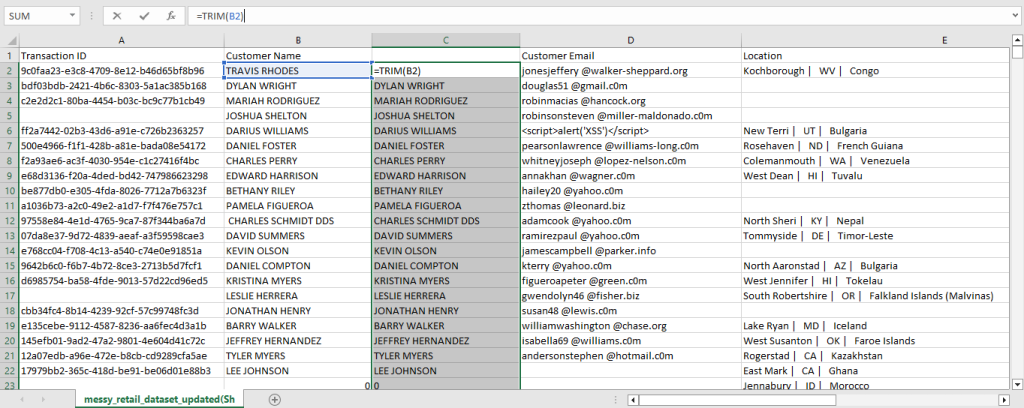Image resolution: width=1024 pixels, height=408 pixels.
Task: Select andersonstephen @hotmail.c0m cell
Action: pyautogui.click(x=630, y=356)
